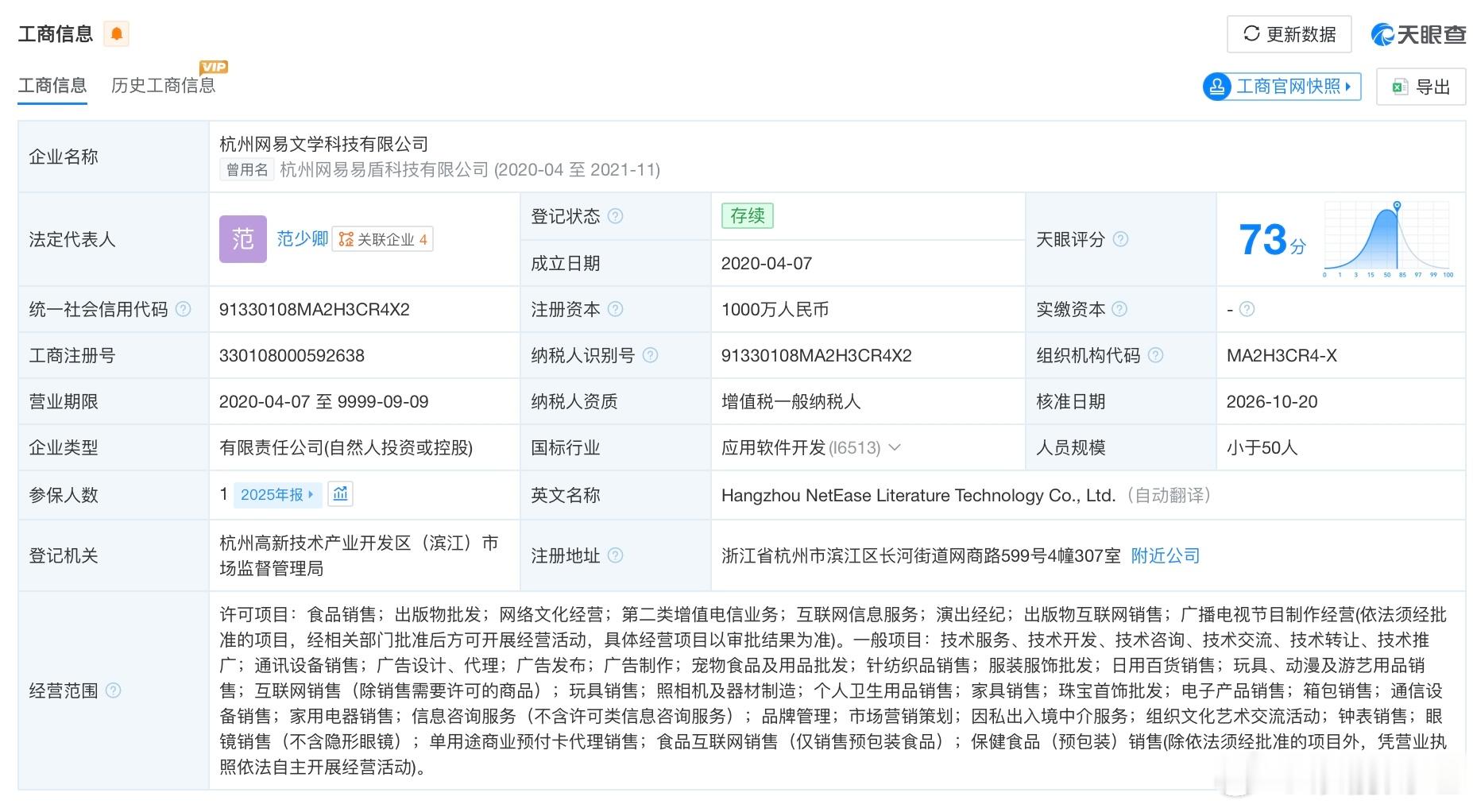Click the 73分 score chart
The image size is (1473, 812).
coord(1388,239)
